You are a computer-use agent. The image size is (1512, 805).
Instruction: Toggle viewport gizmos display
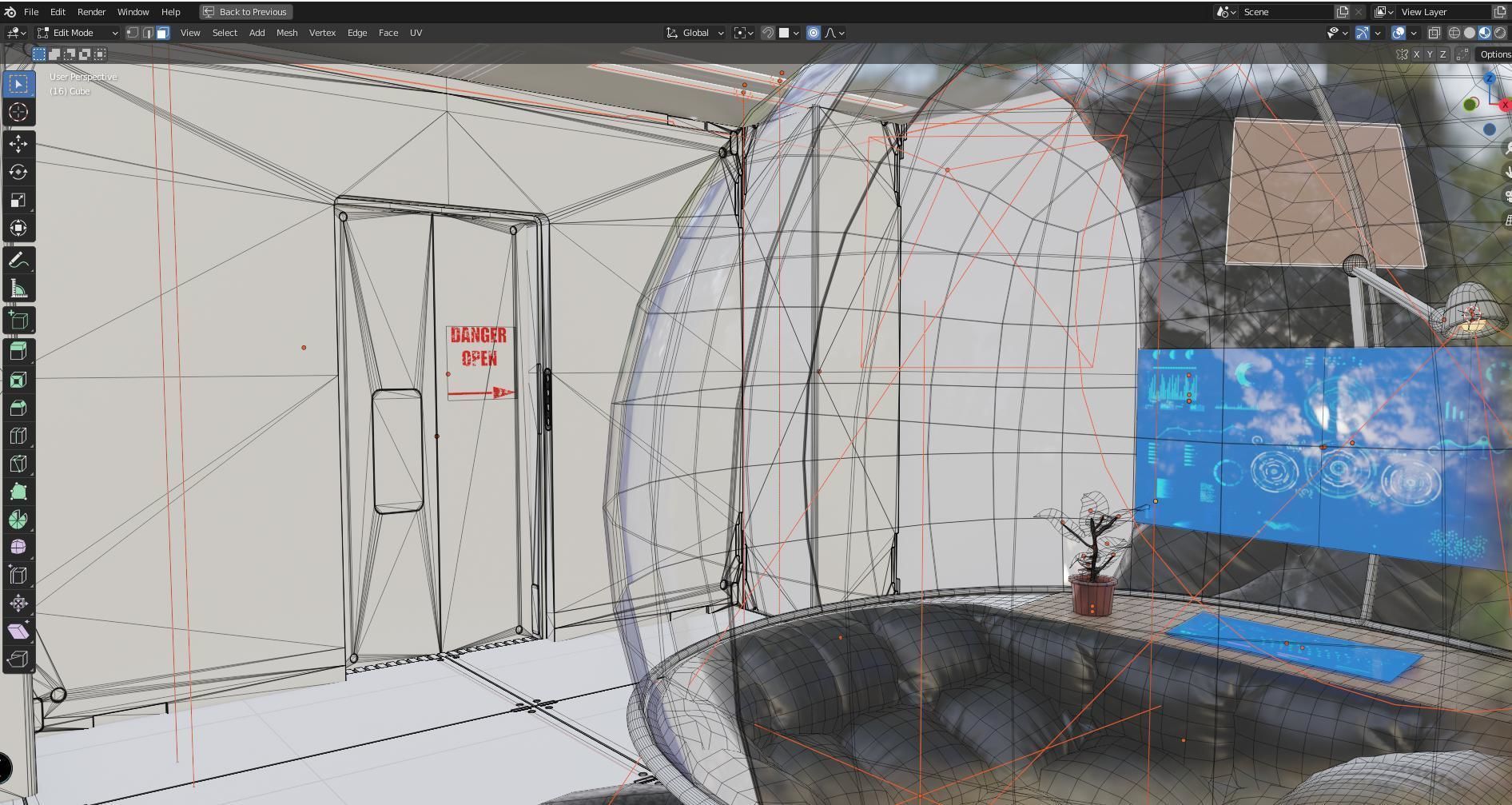(x=1363, y=33)
